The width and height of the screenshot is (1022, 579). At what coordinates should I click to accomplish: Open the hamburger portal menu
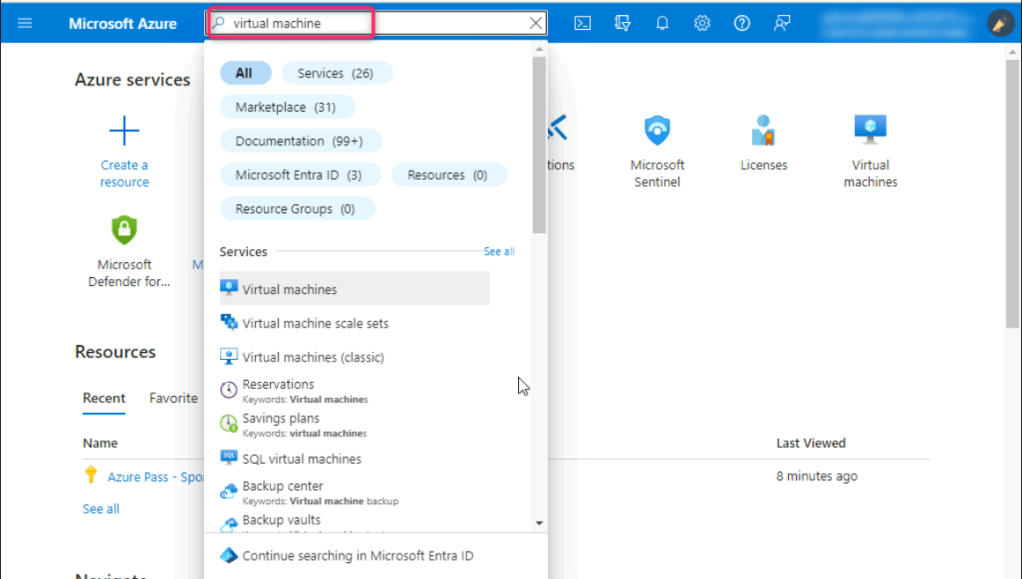(x=25, y=23)
